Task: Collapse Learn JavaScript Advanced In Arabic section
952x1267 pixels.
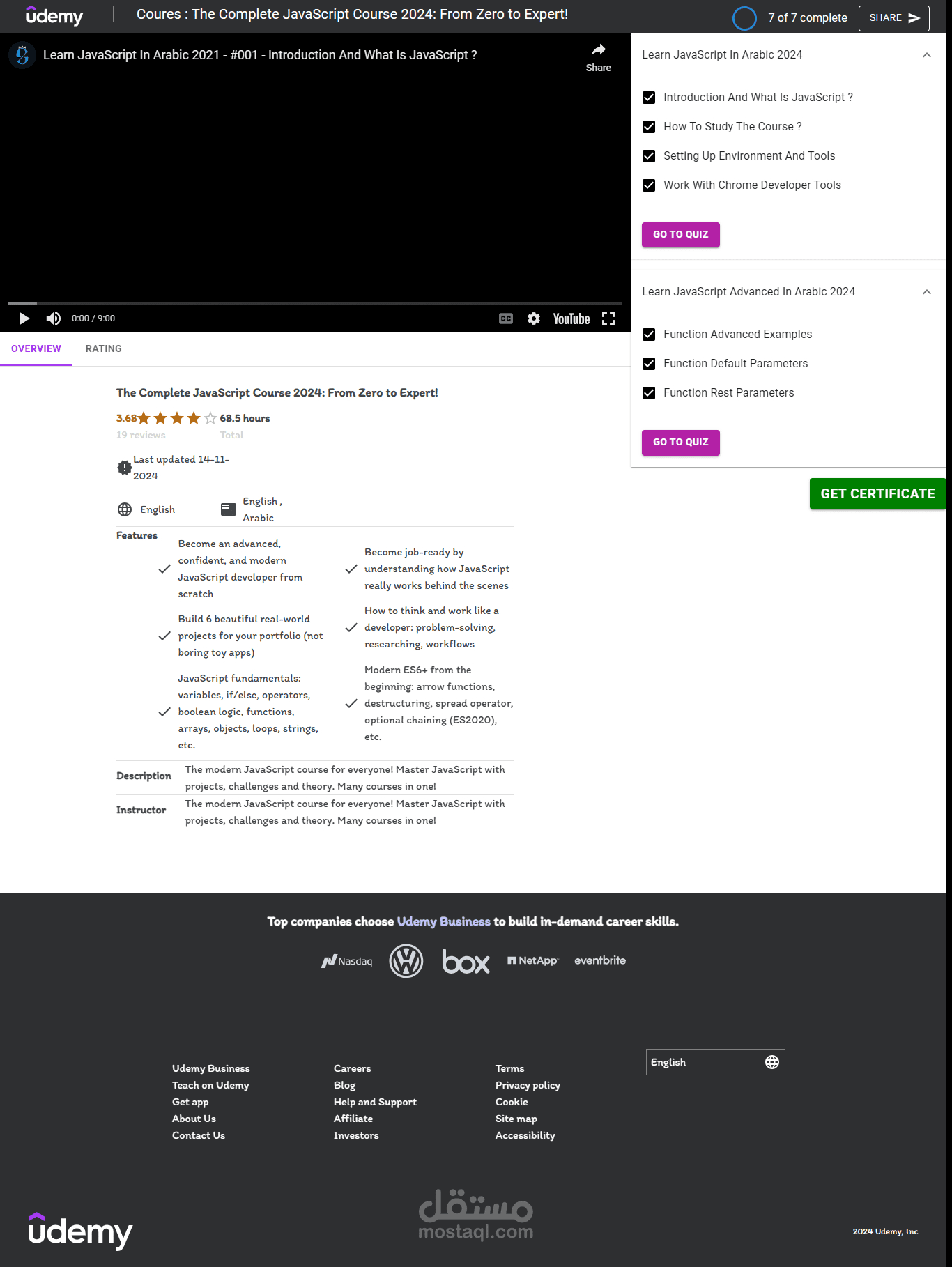Action: (x=927, y=292)
